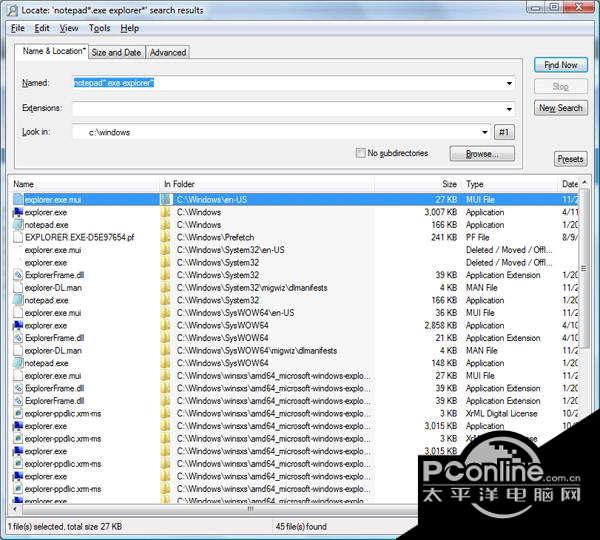The width and height of the screenshot is (600, 540).
Task: Expand the Named field dropdown
Action: (x=509, y=83)
